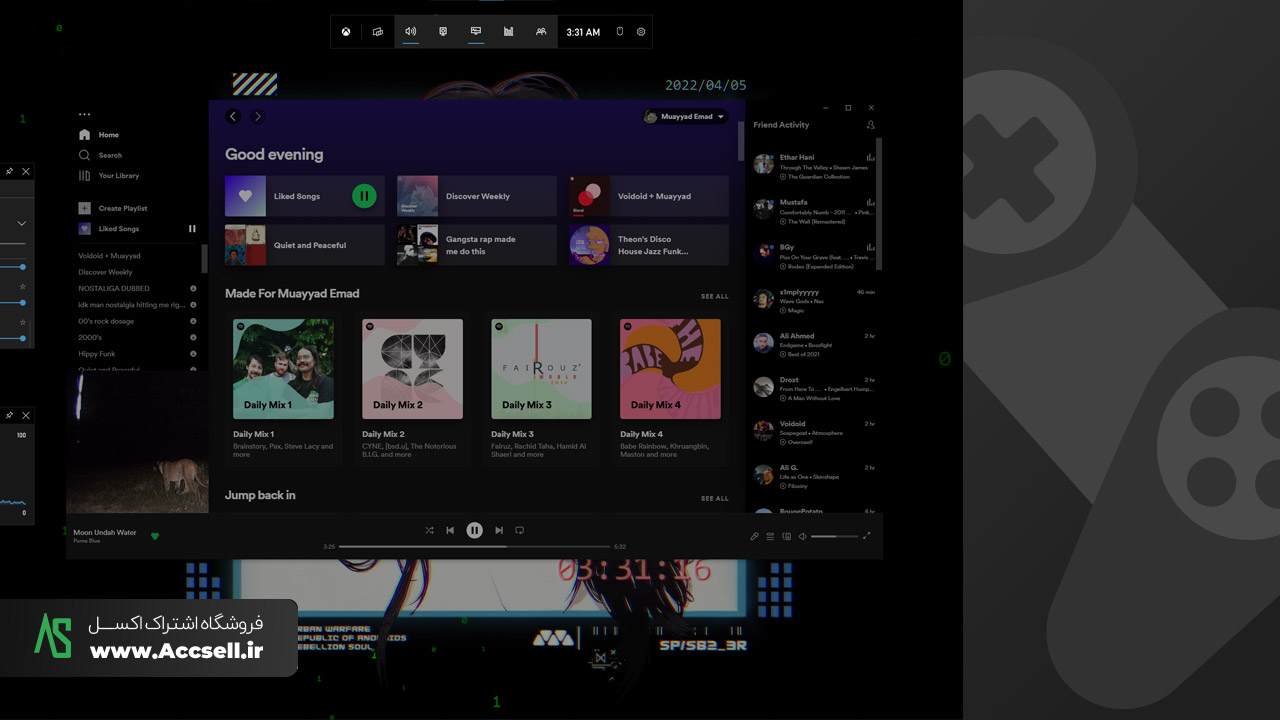Expand the chevron in the audio widget
The height and width of the screenshot is (720, 1280).
pos(21,223)
